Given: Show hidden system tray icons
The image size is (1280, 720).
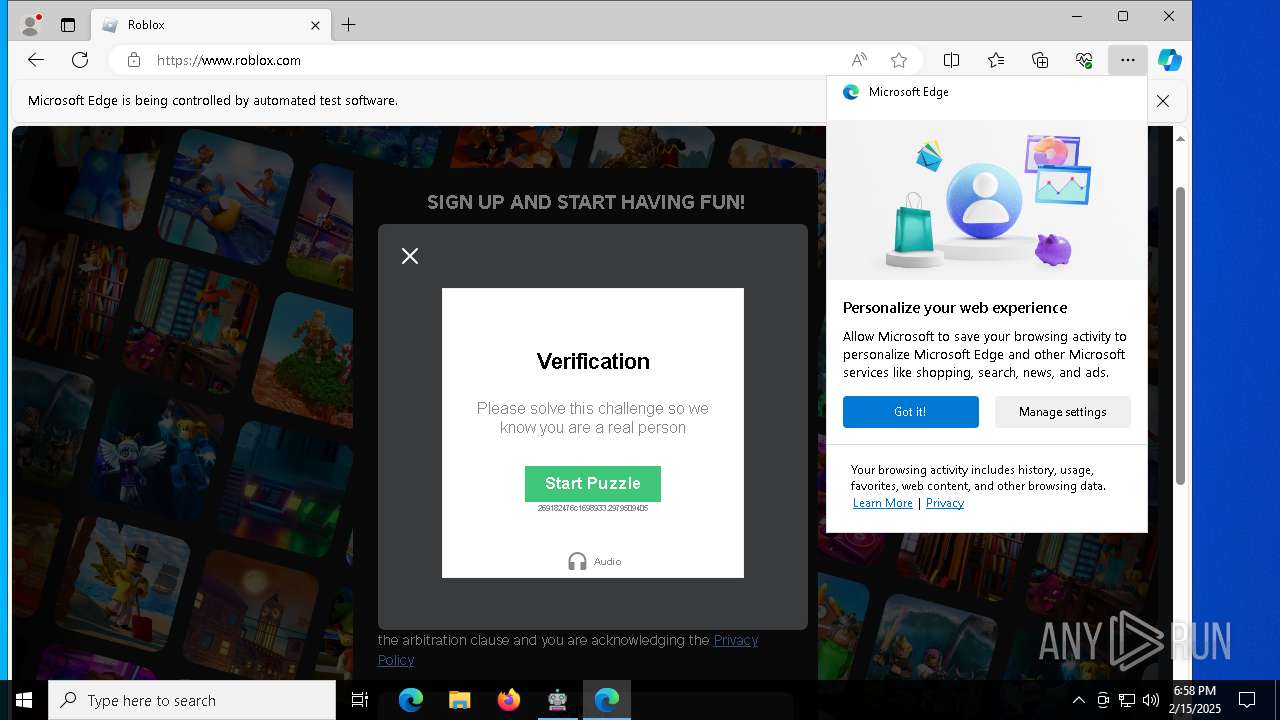Looking at the screenshot, I should click(1078, 700).
